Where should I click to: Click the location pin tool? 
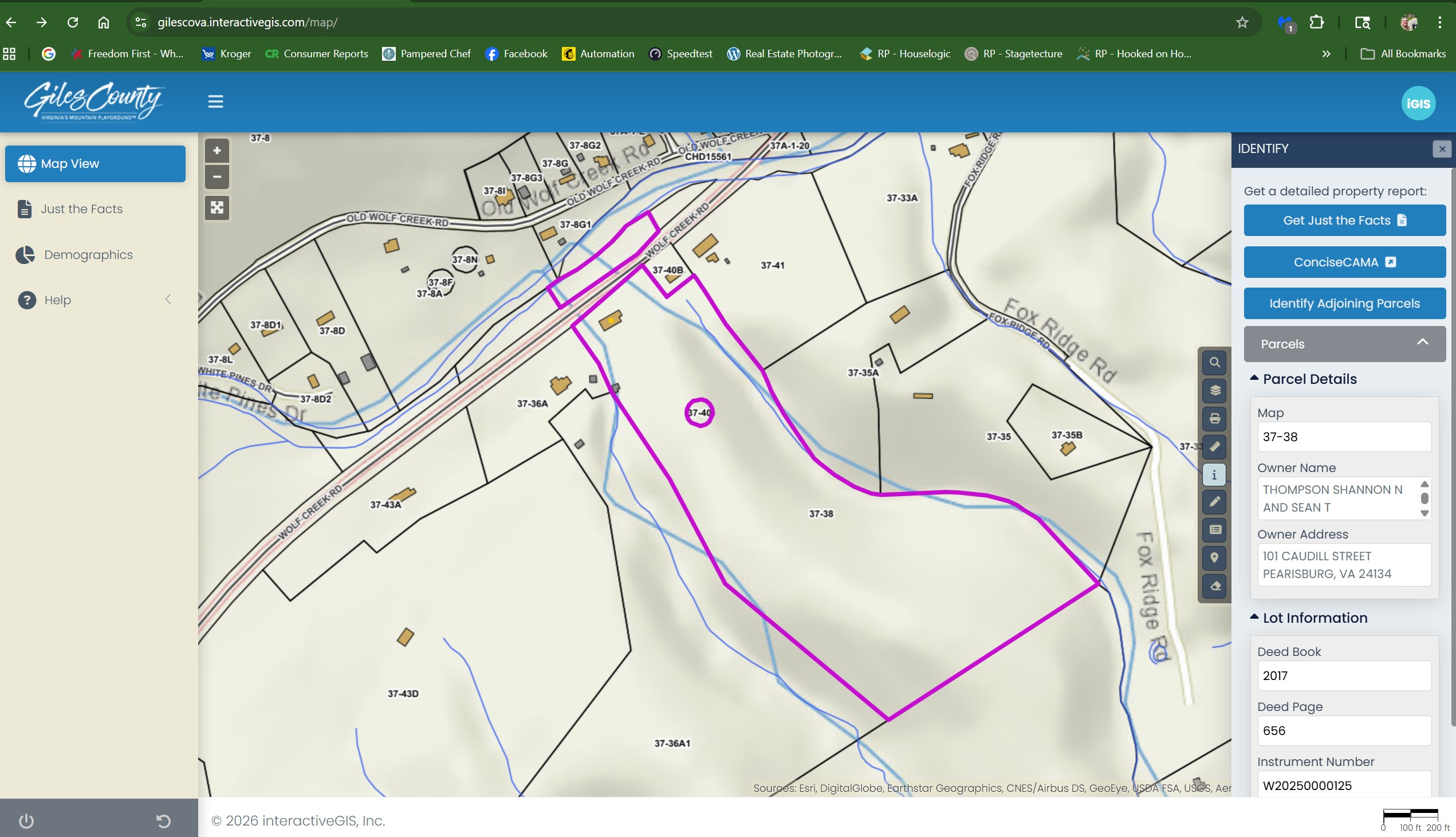tap(1214, 557)
